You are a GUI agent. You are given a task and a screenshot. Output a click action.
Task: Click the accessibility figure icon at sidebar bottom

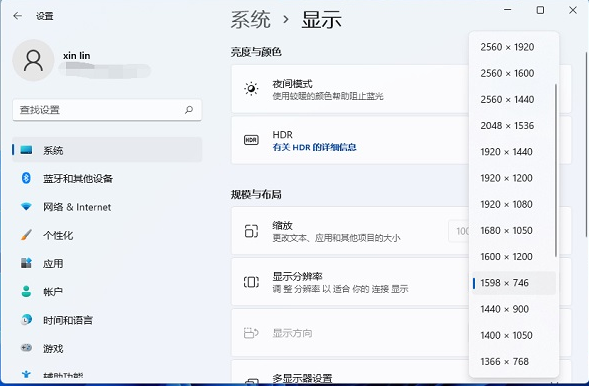click(26, 374)
